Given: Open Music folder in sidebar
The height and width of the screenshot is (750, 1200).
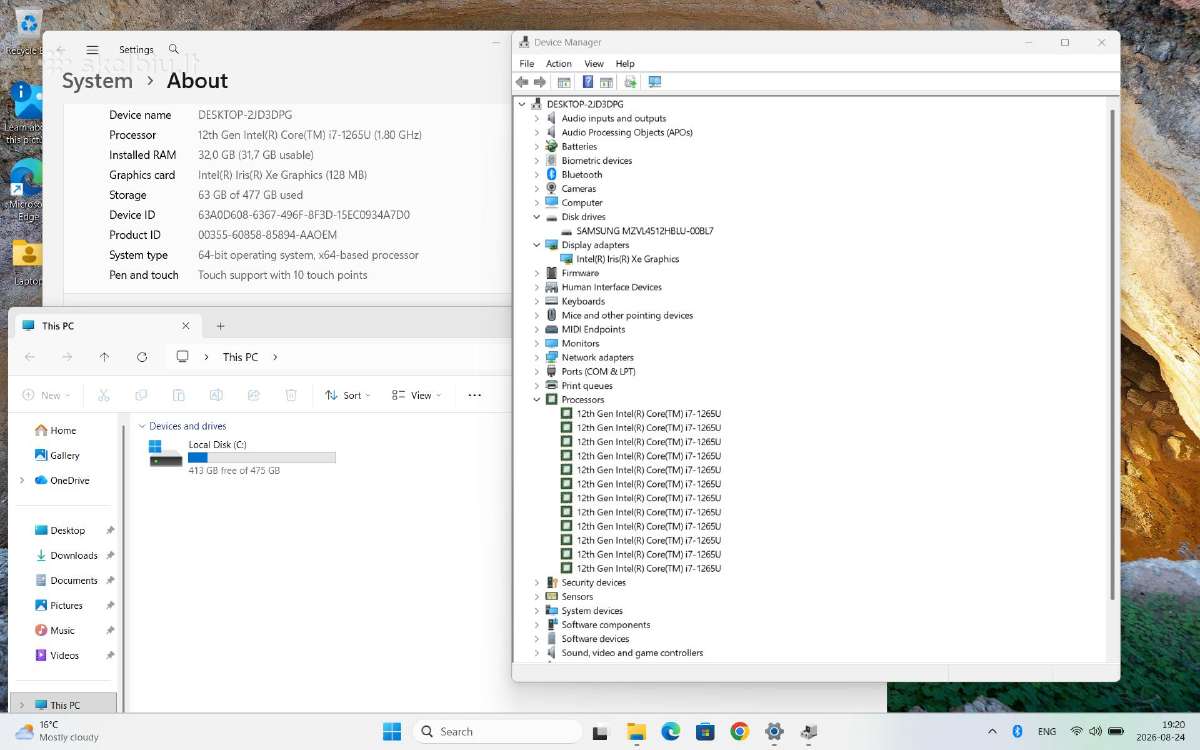Looking at the screenshot, I should (62, 630).
